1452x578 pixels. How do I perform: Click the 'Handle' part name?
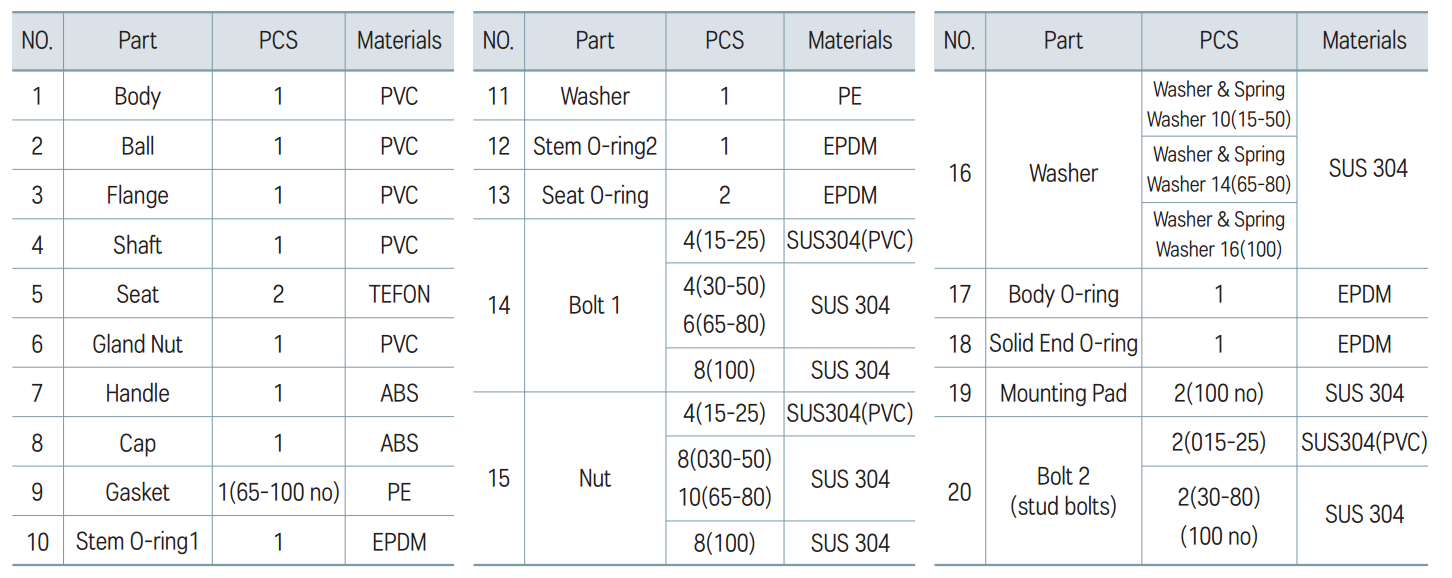click(x=137, y=394)
